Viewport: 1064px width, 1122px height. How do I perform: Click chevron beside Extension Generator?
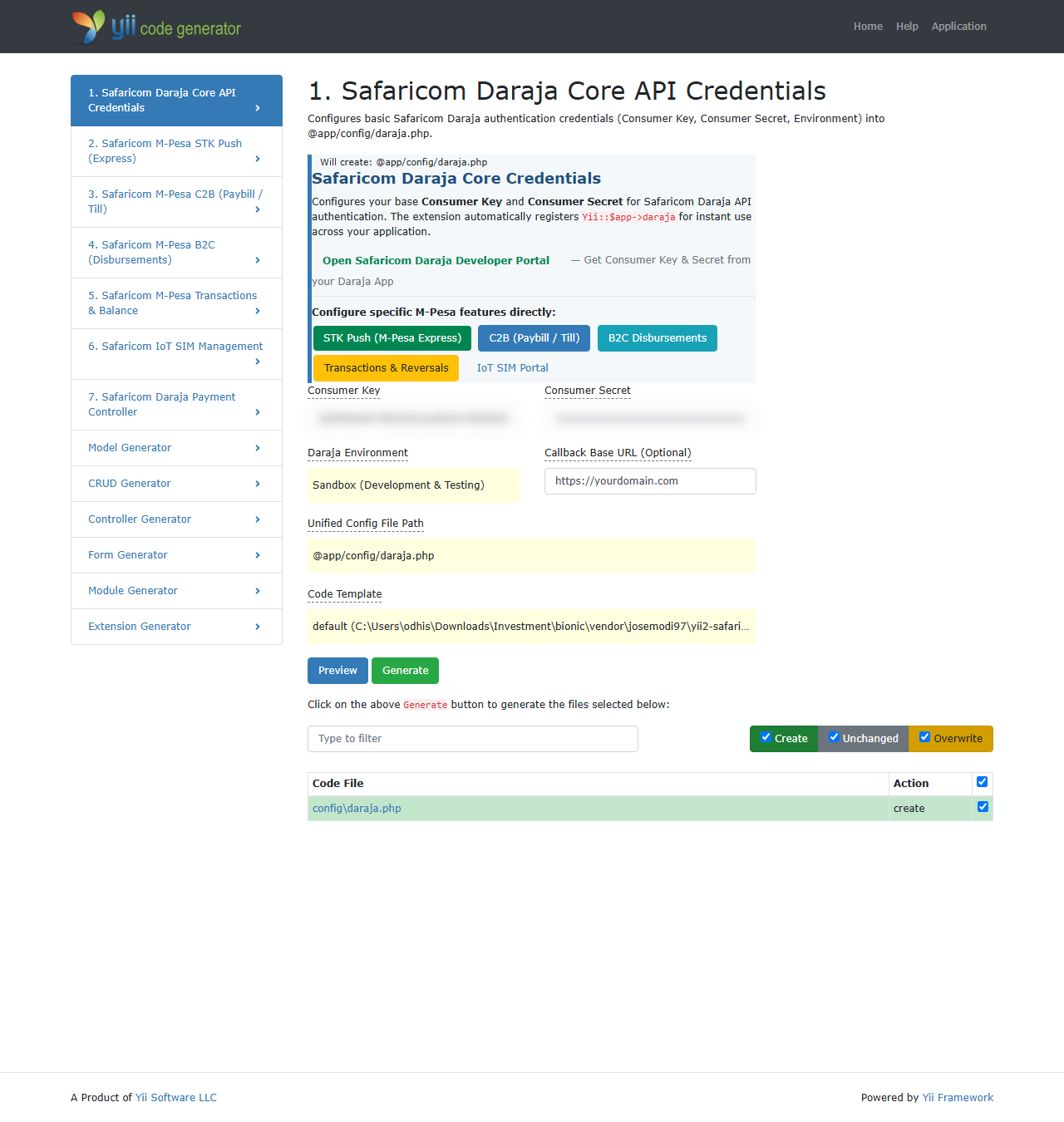[x=258, y=627]
